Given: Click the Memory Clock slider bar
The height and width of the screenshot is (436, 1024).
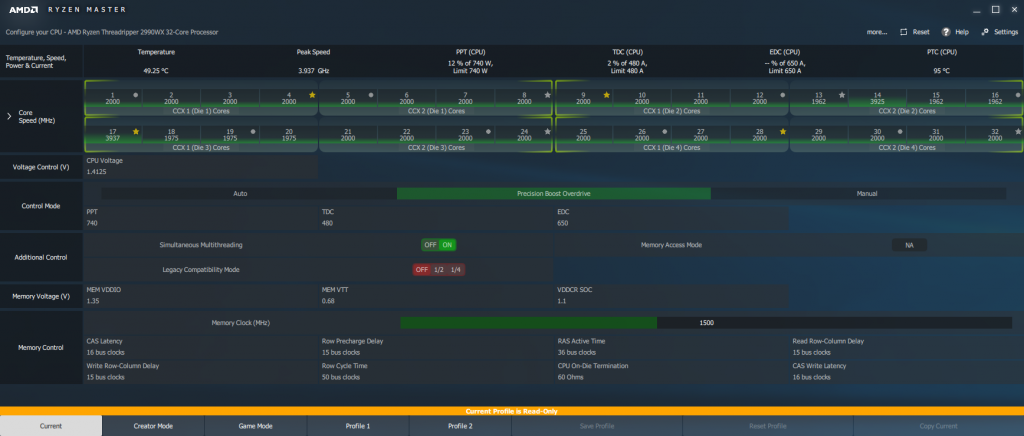Looking at the screenshot, I should (x=706, y=322).
